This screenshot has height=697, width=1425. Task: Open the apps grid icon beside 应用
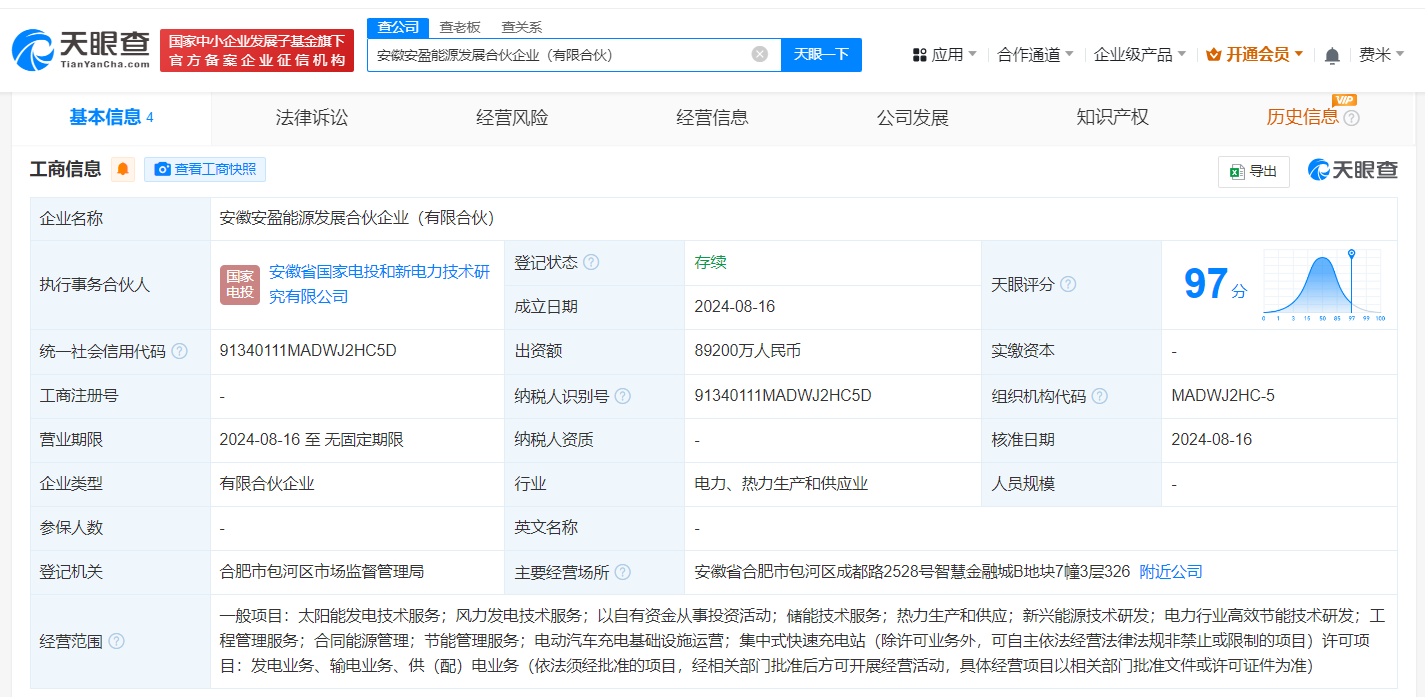pos(920,56)
